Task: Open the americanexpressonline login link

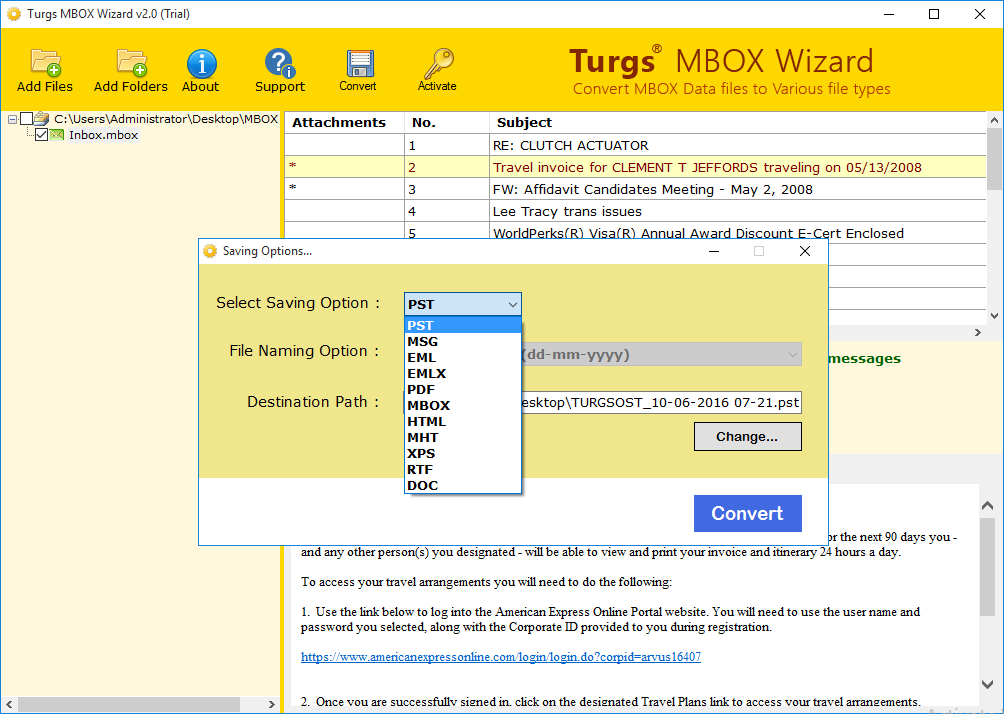Action: pos(501,657)
